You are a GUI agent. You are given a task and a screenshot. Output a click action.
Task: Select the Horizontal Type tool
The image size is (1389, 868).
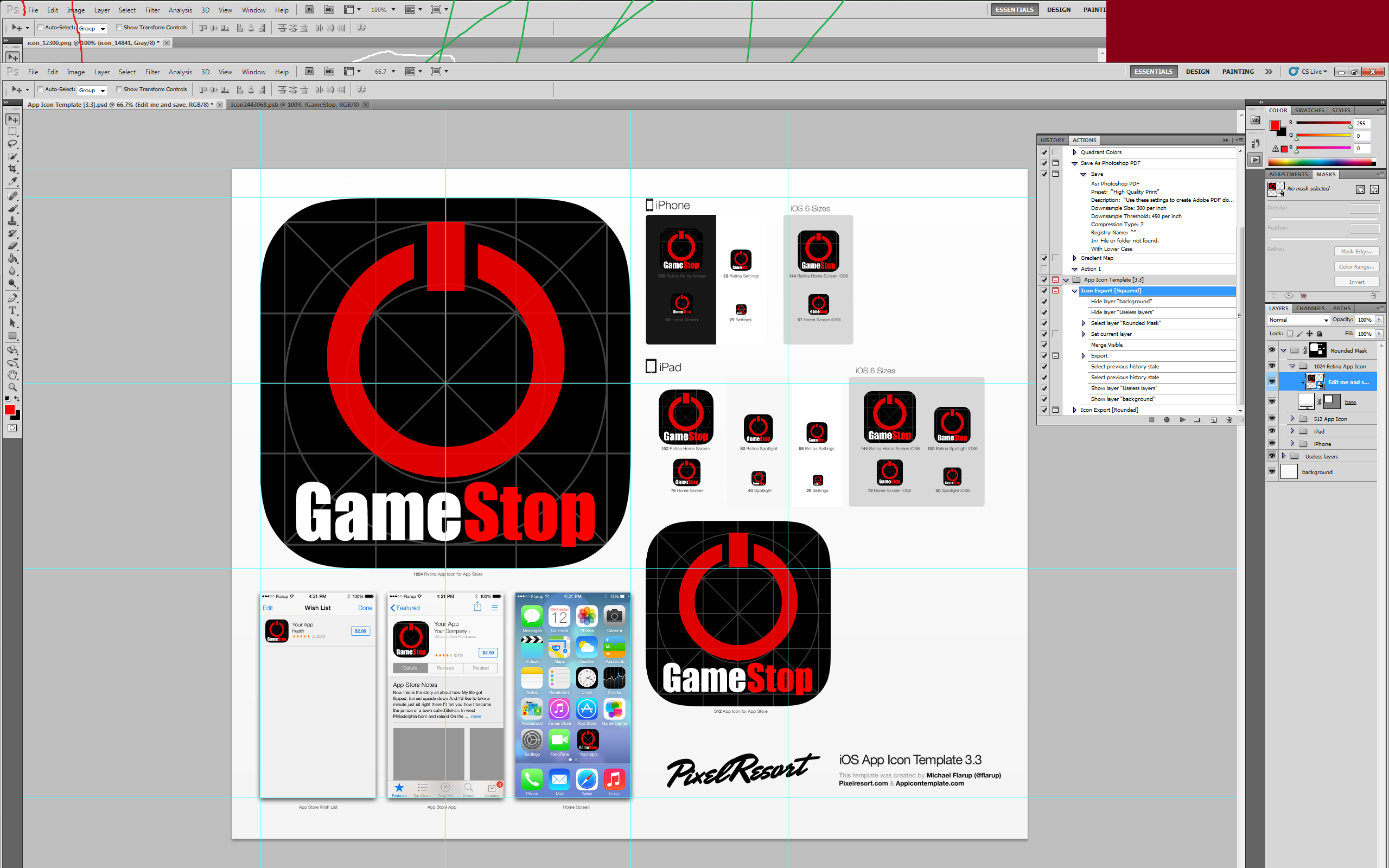12,310
